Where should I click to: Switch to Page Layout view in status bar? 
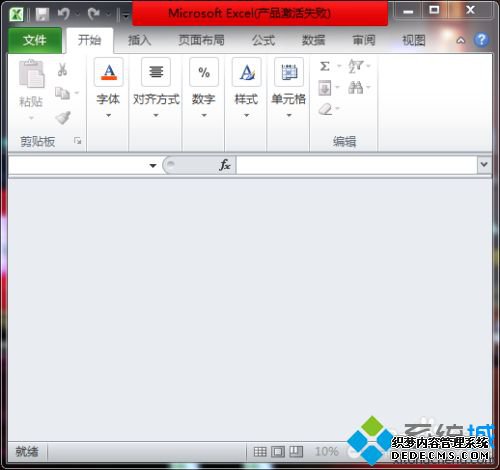click(x=278, y=452)
